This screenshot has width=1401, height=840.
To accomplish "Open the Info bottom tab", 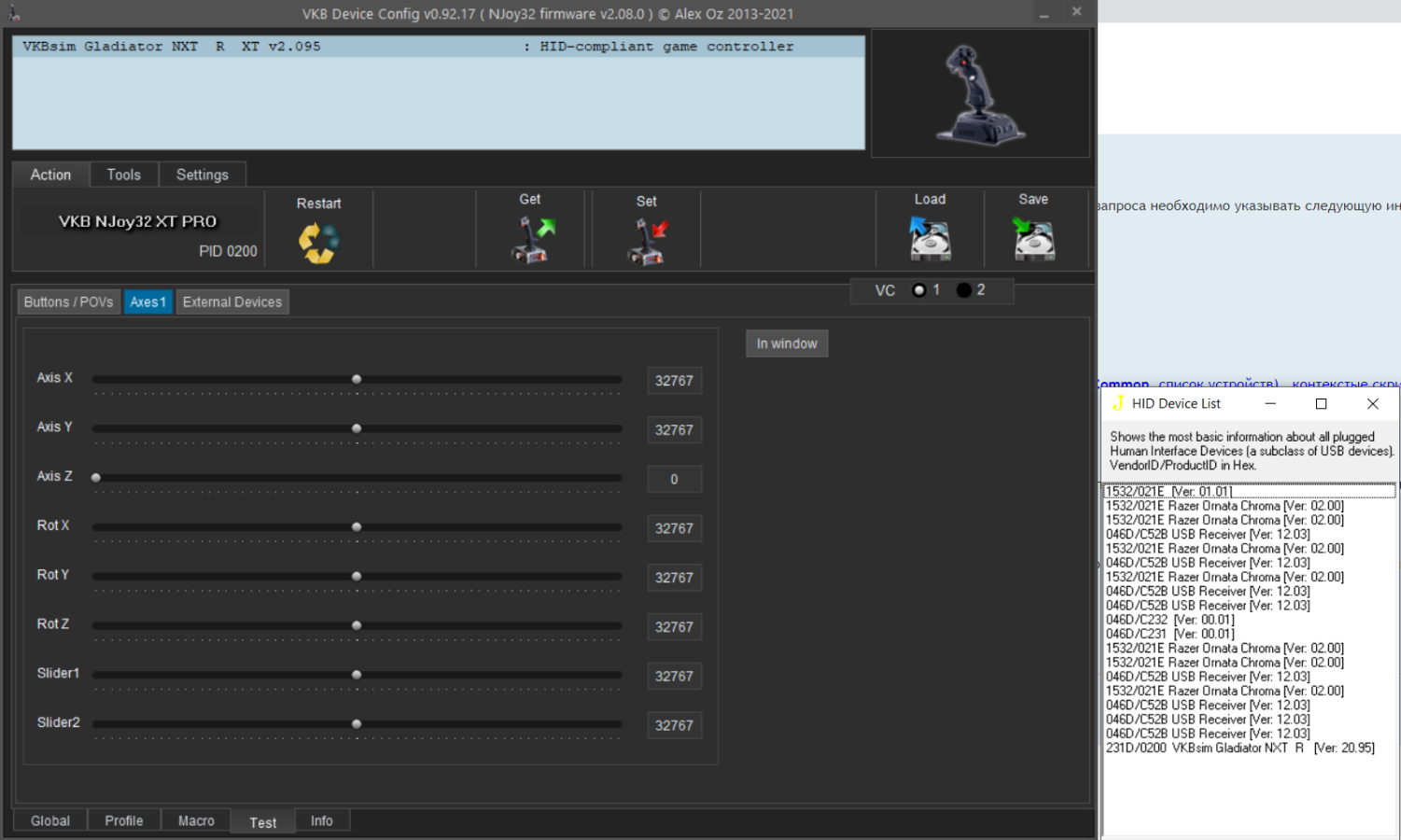I will (322, 820).
